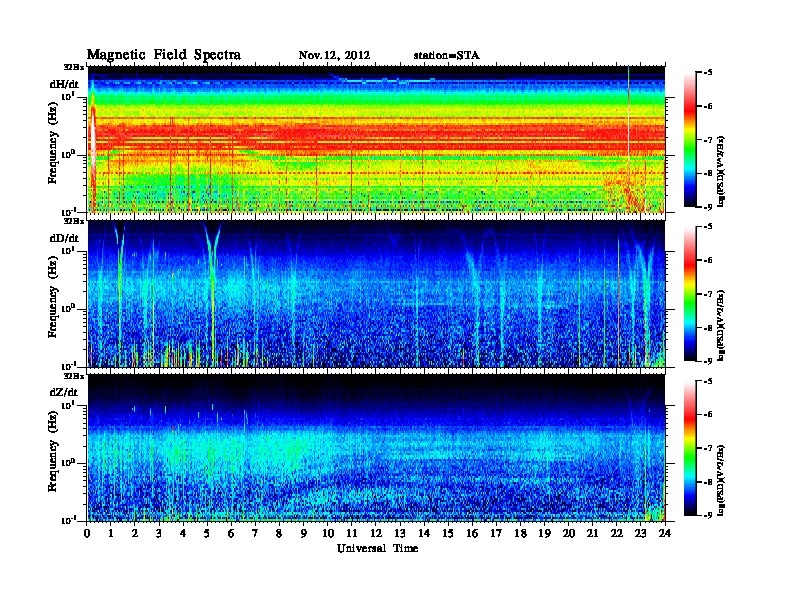792x612 pixels.
Task: Click the hour 14 tick label
Action: click(424, 533)
